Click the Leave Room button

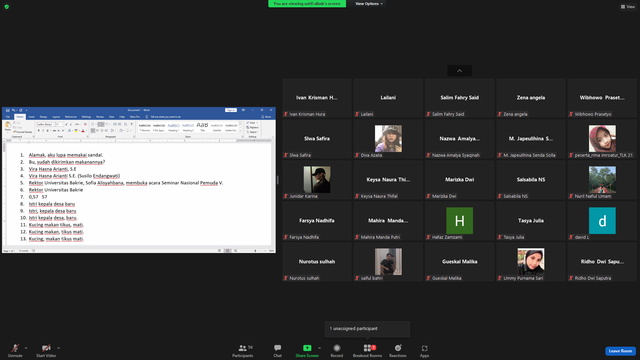tap(620, 351)
